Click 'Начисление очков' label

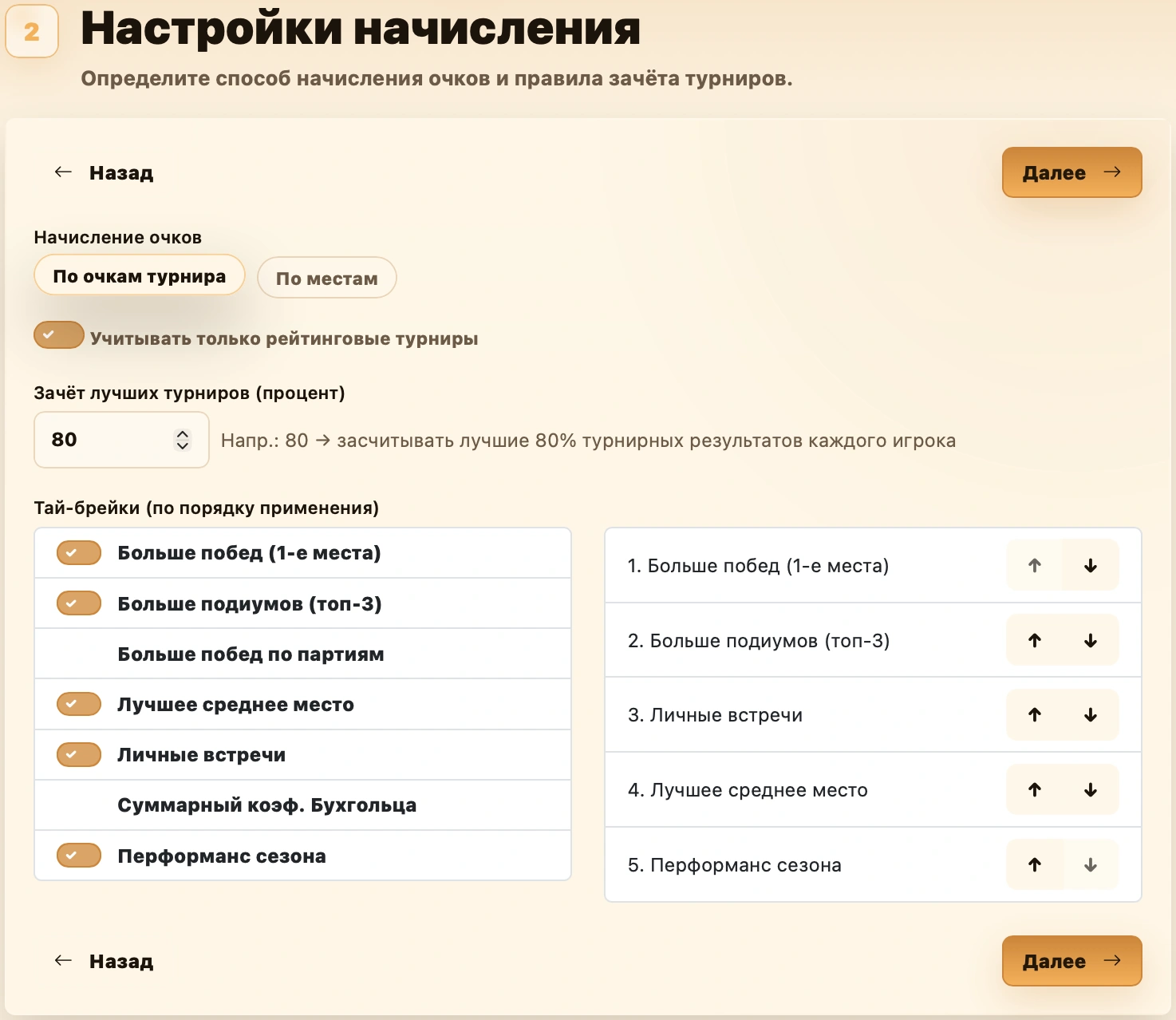tap(117, 237)
